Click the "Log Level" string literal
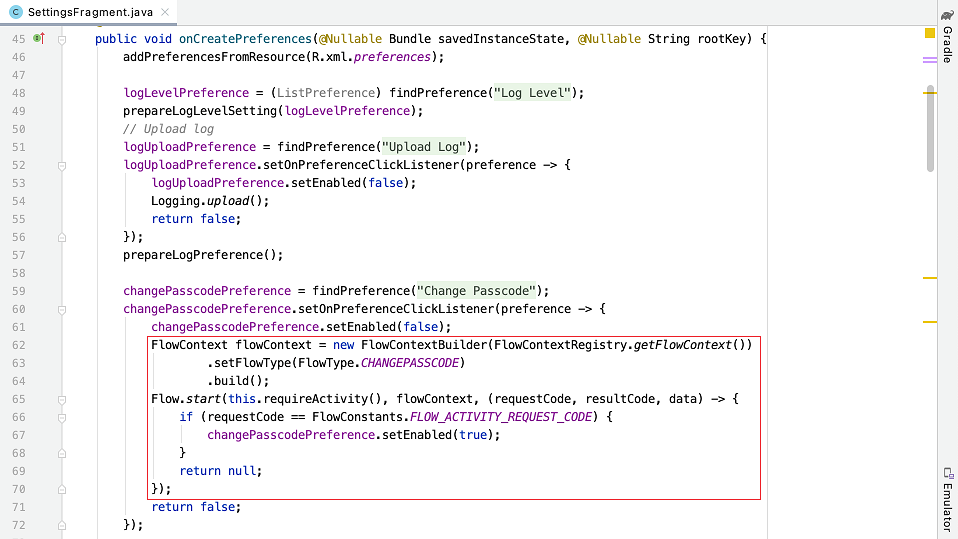The width and height of the screenshot is (958, 539). (532, 93)
